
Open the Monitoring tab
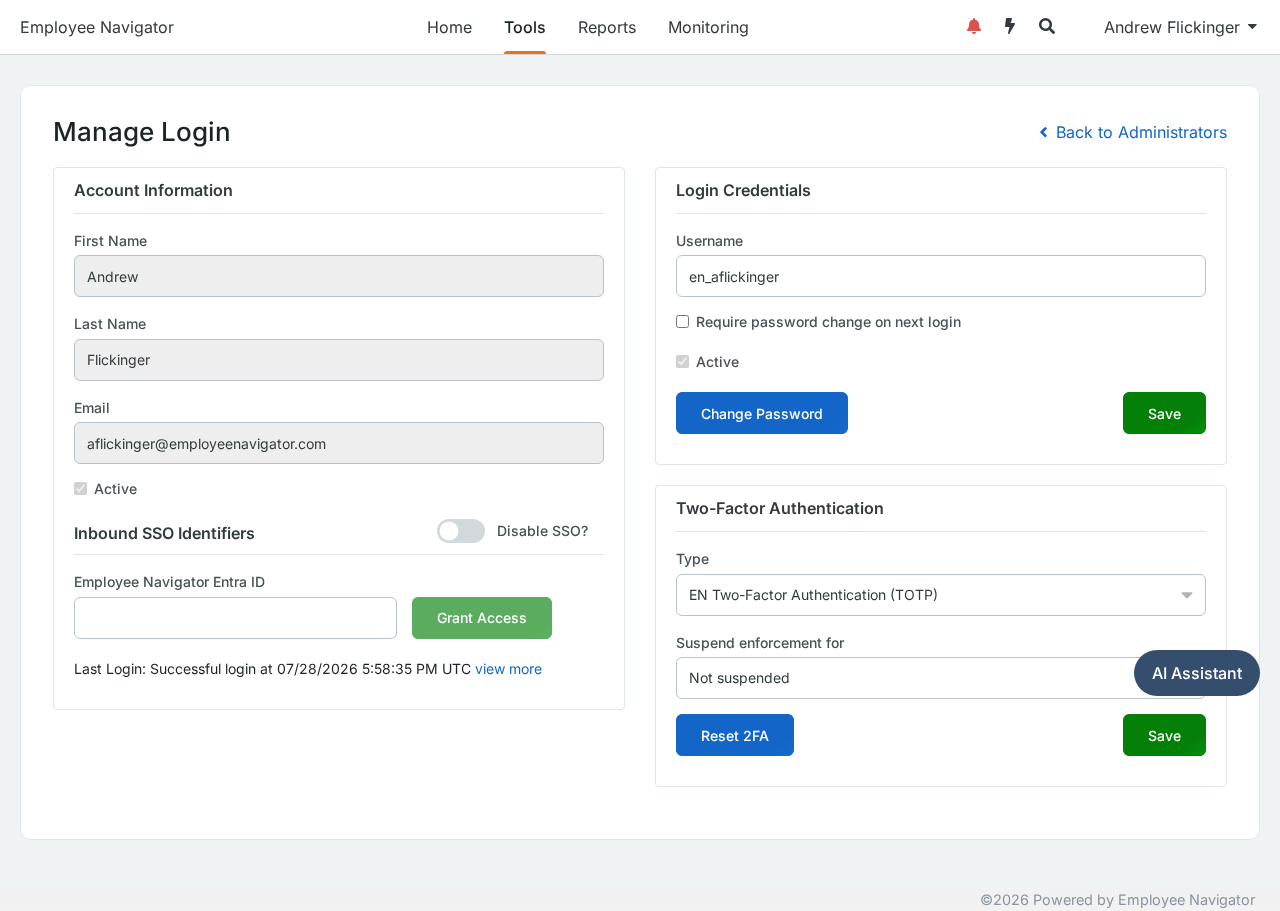click(x=708, y=27)
